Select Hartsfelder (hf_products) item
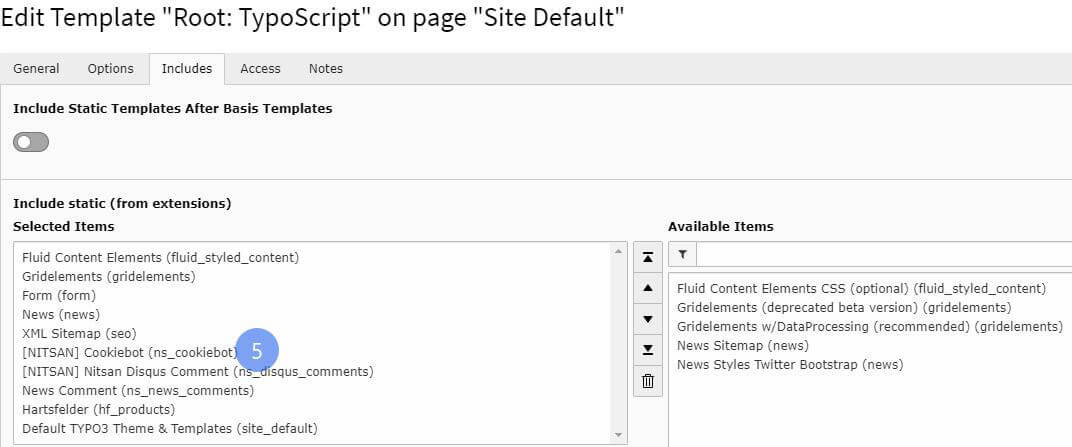1072x447 pixels. (98, 409)
